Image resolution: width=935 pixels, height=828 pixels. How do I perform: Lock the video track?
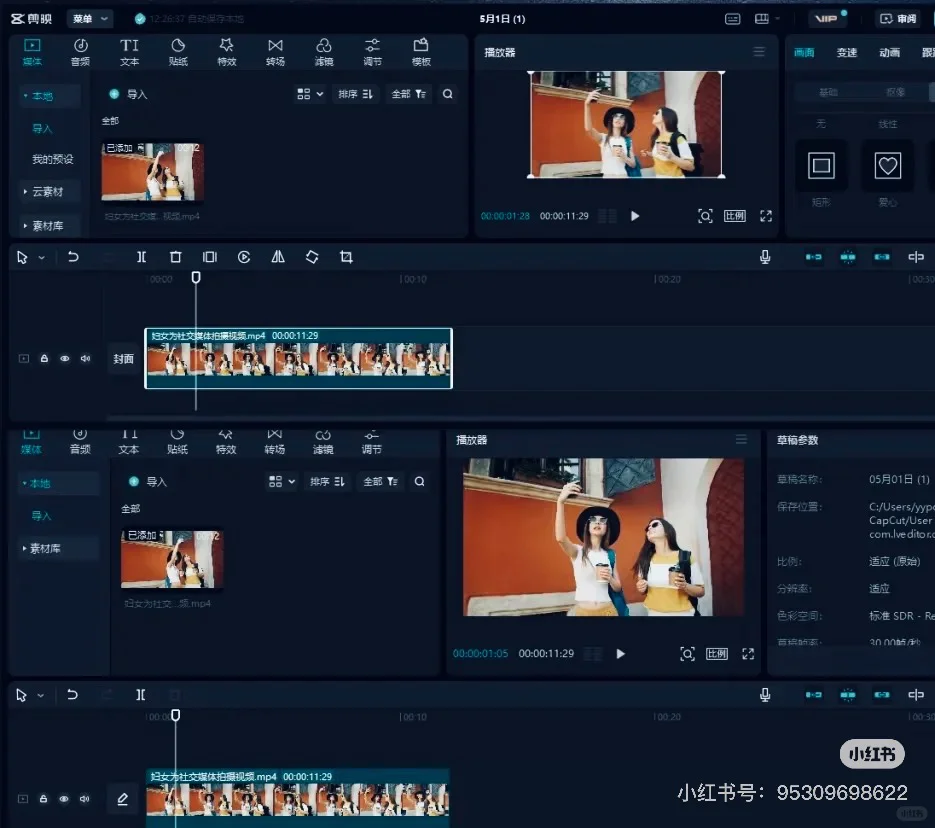coord(43,358)
